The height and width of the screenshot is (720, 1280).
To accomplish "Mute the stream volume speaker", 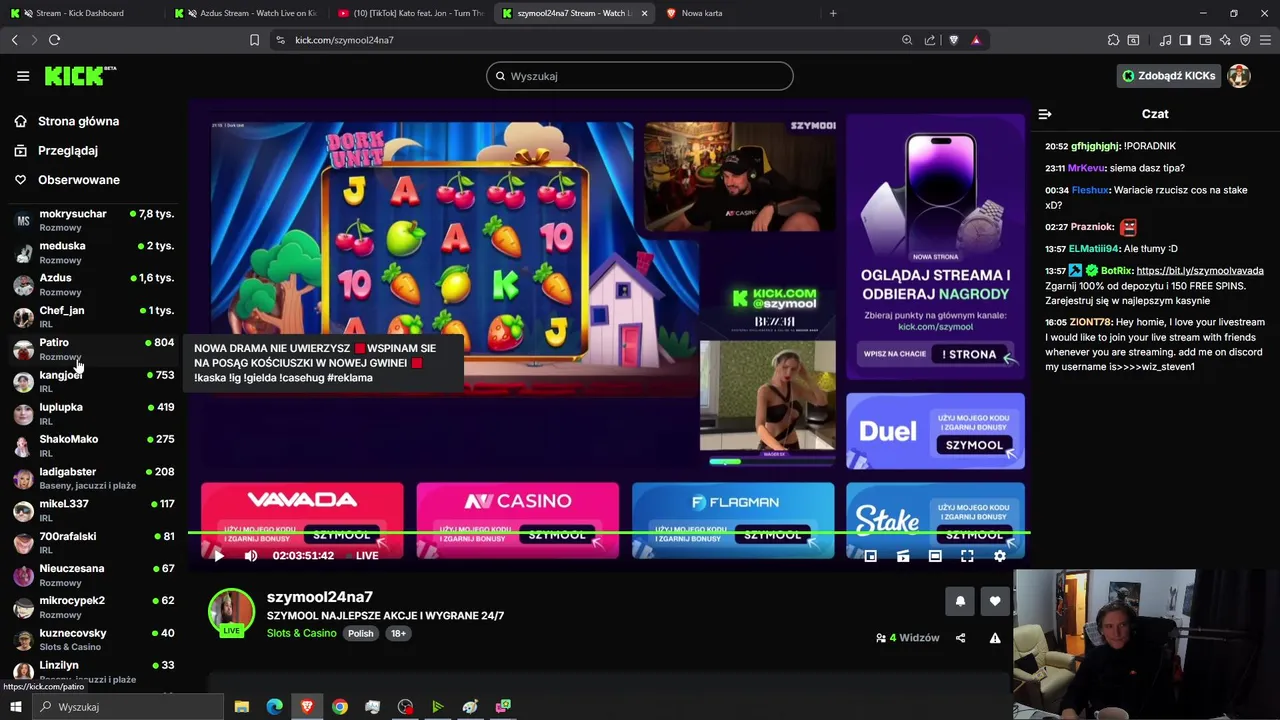I will [251, 556].
